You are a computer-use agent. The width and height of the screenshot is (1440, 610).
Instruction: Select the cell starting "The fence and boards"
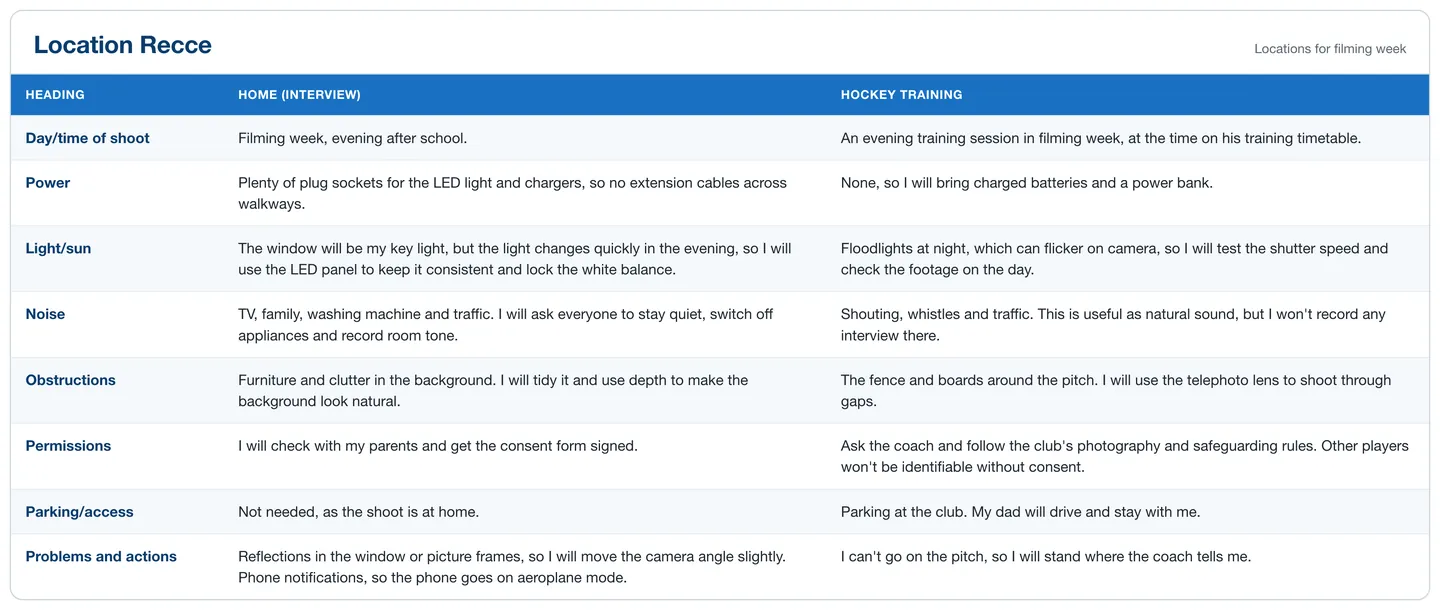[x=1128, y=391]
